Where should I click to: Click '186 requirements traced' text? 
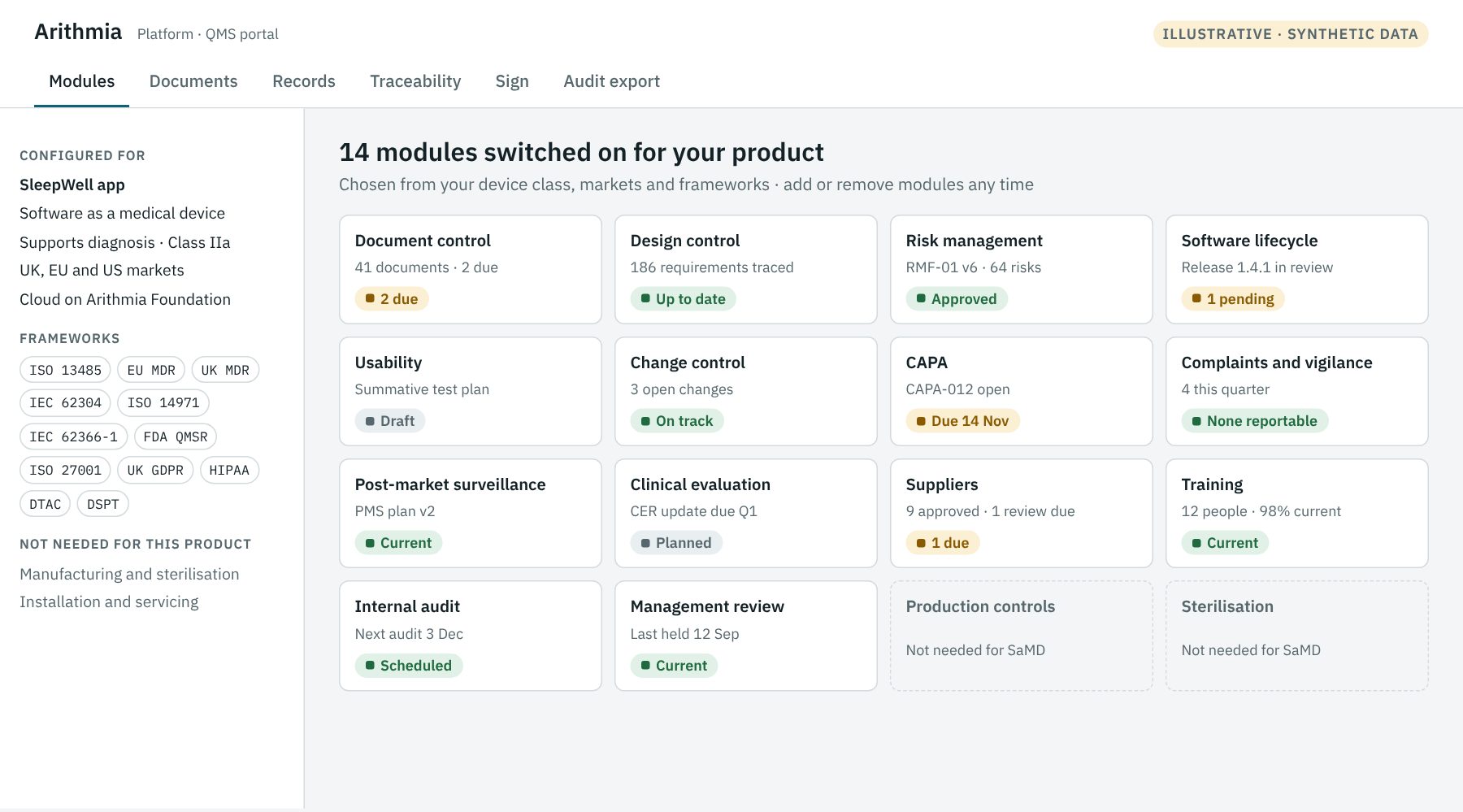[x=712, y=267]
